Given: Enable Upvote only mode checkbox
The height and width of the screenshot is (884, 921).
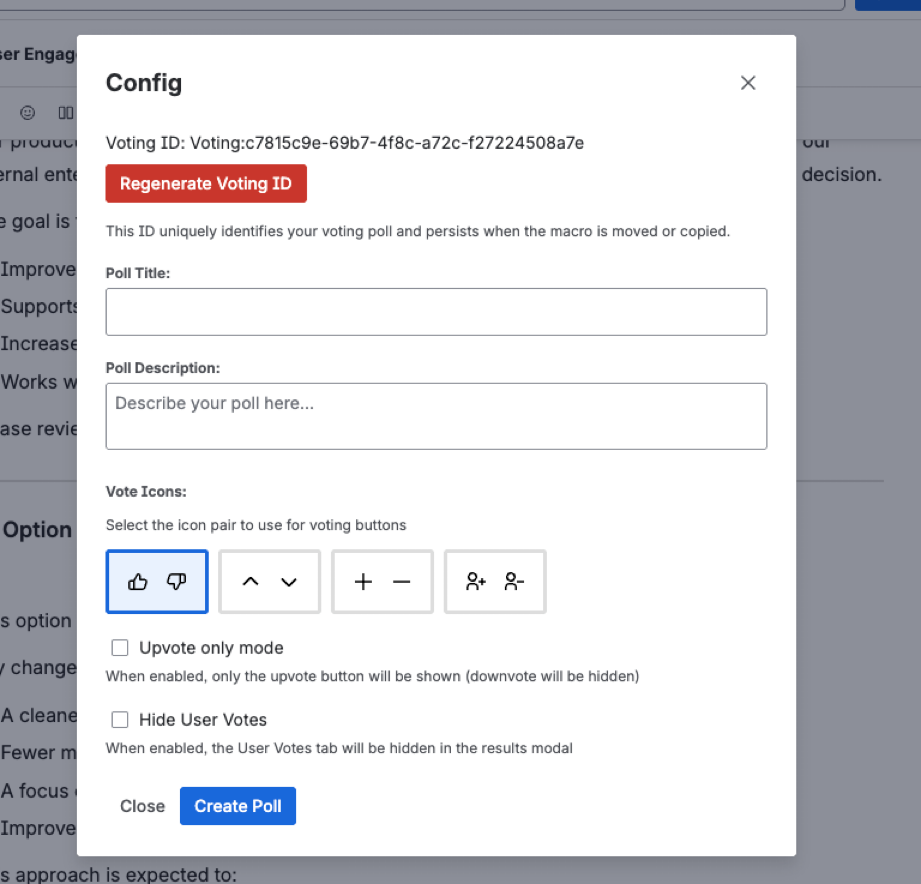Looking at the screenshot, I should [x=120, y=648].
